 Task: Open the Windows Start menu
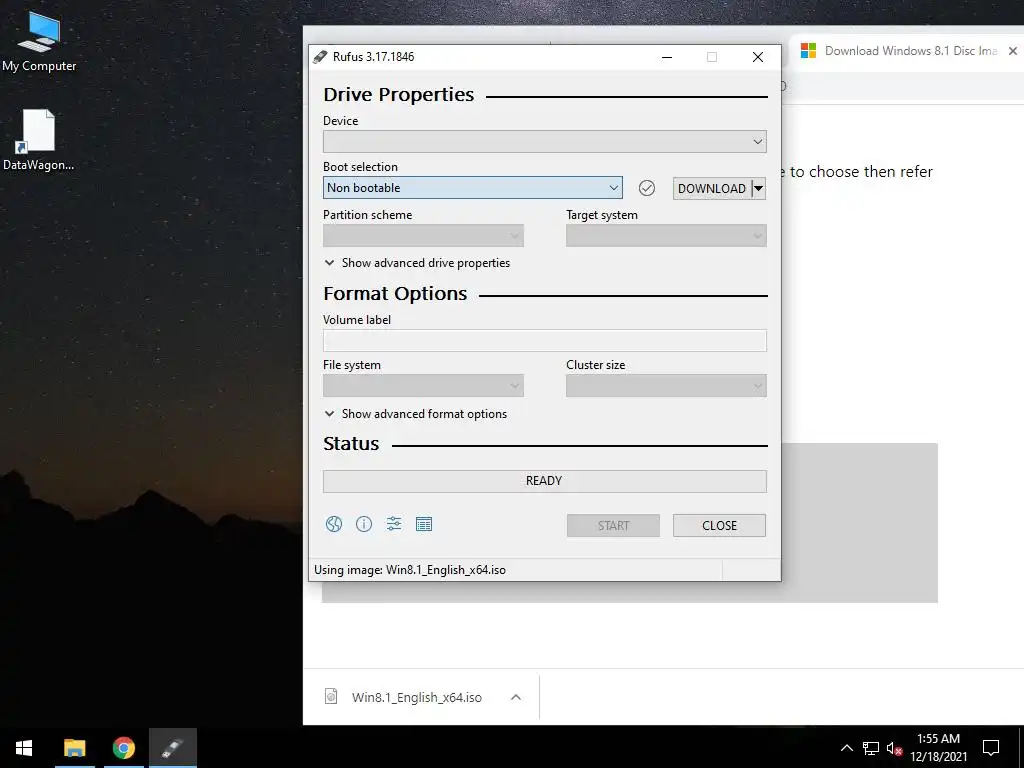pos(24,748)
